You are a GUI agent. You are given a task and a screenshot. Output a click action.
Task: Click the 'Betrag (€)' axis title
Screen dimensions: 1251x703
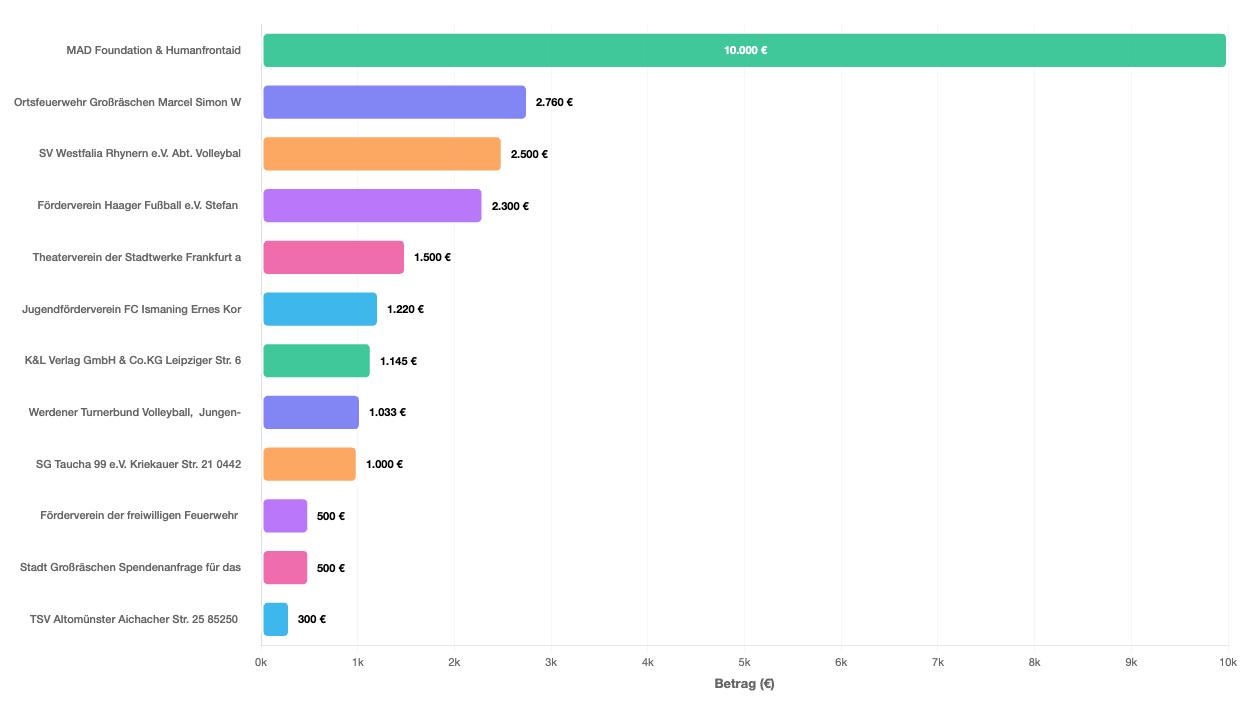(x=744, y=684)
